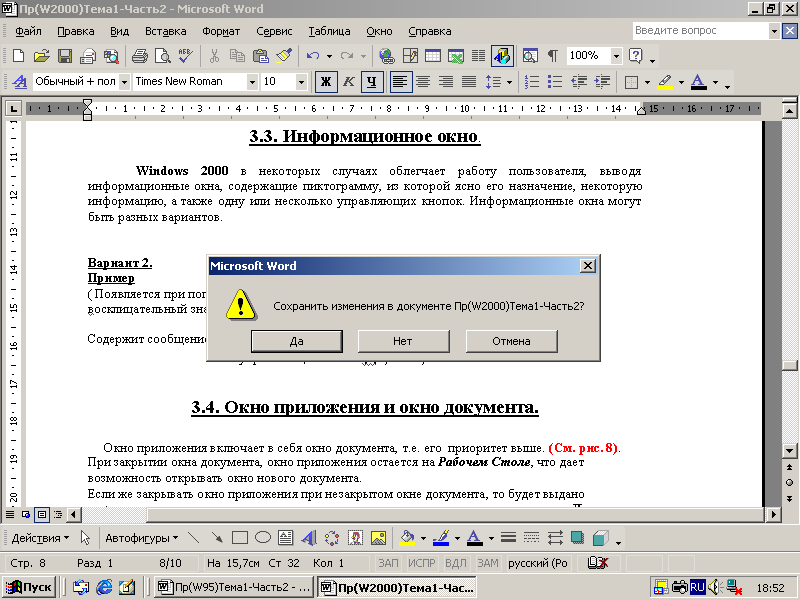Select the Oval drawing tool

click(263, 538)
